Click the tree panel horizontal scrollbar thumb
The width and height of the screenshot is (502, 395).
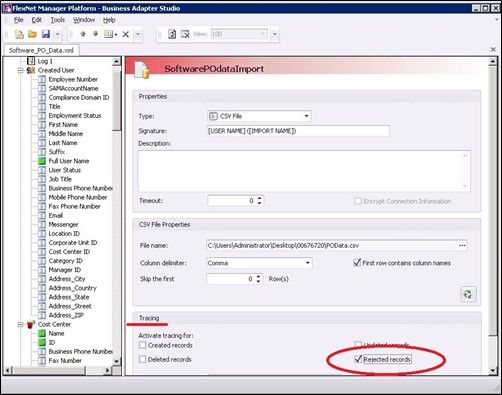tap(50, 370)
